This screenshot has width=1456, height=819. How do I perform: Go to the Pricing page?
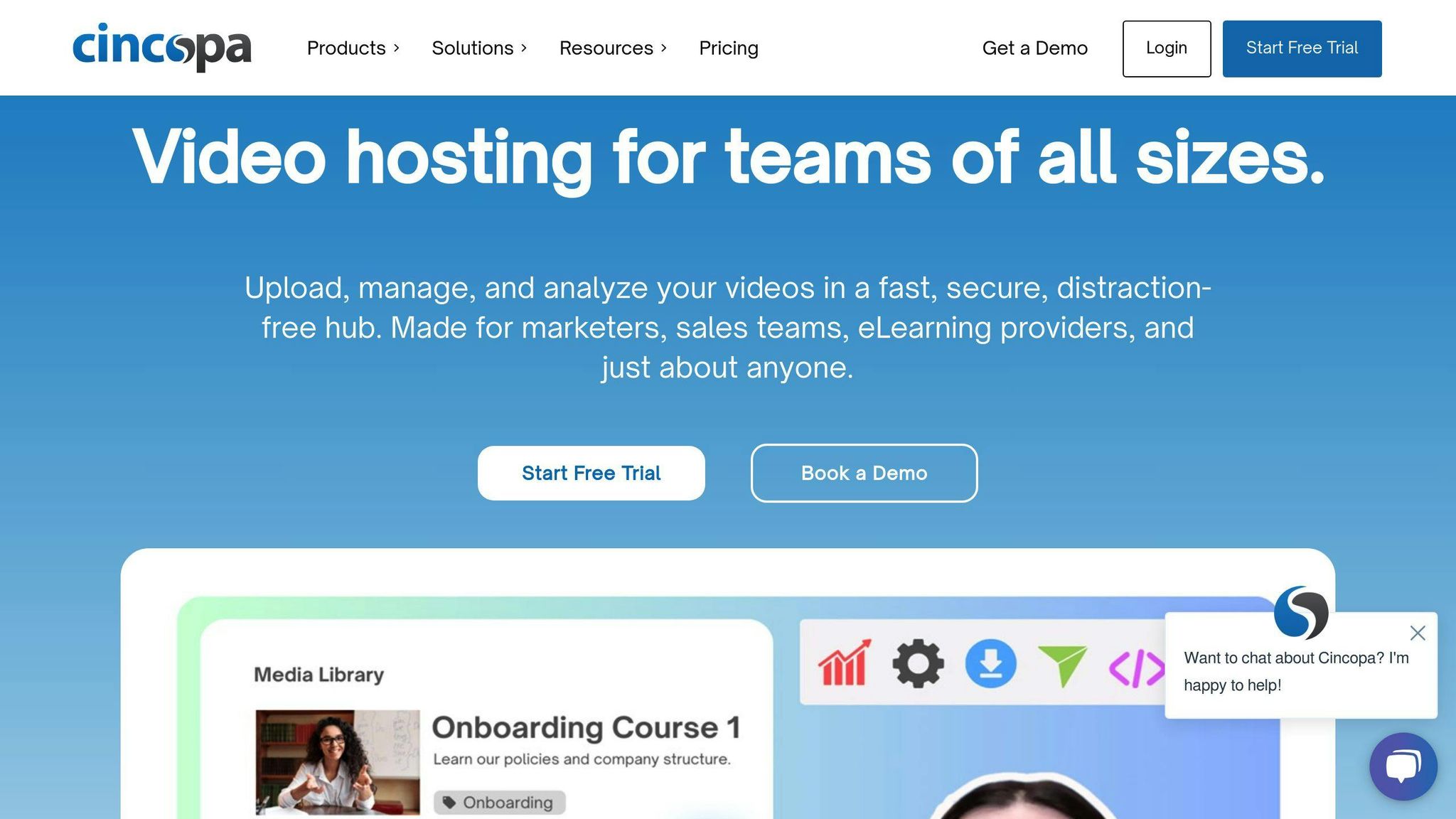729,48
